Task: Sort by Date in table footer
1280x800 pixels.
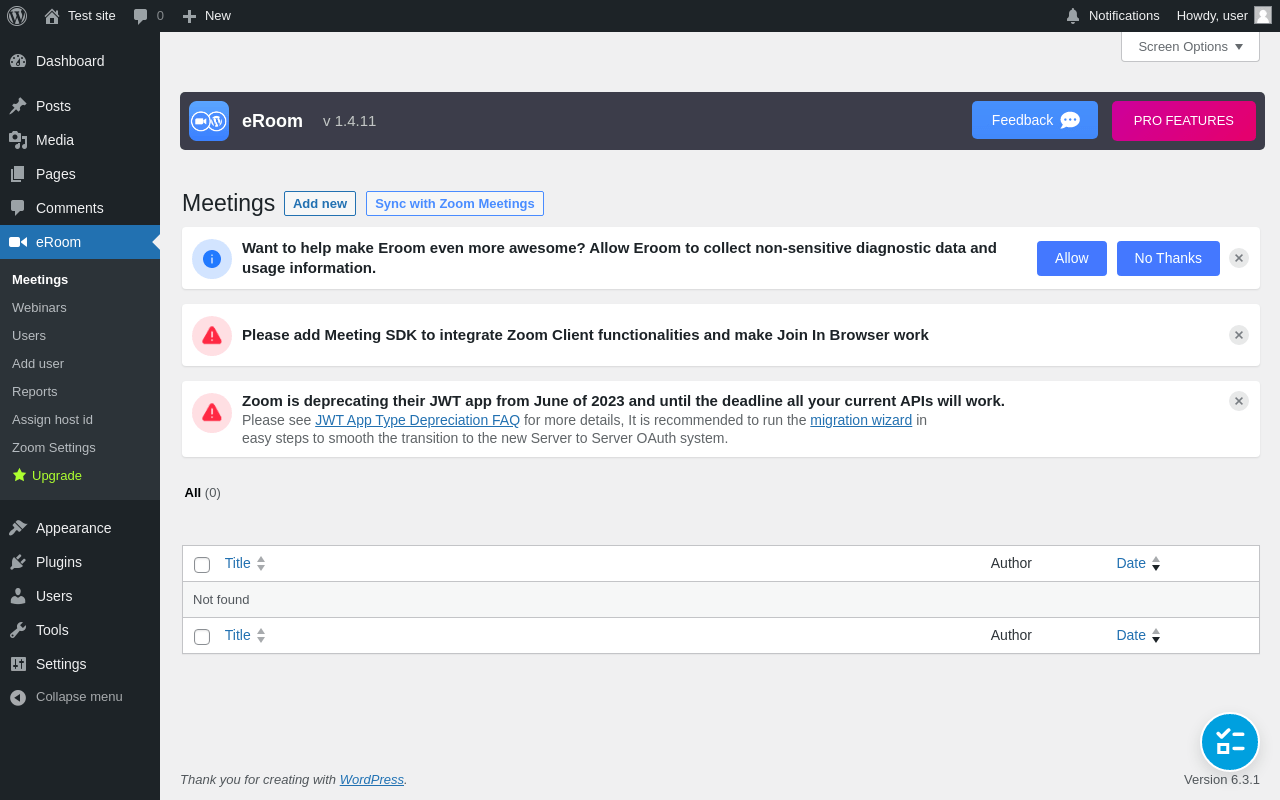Action: click(x=1138, y=635)
